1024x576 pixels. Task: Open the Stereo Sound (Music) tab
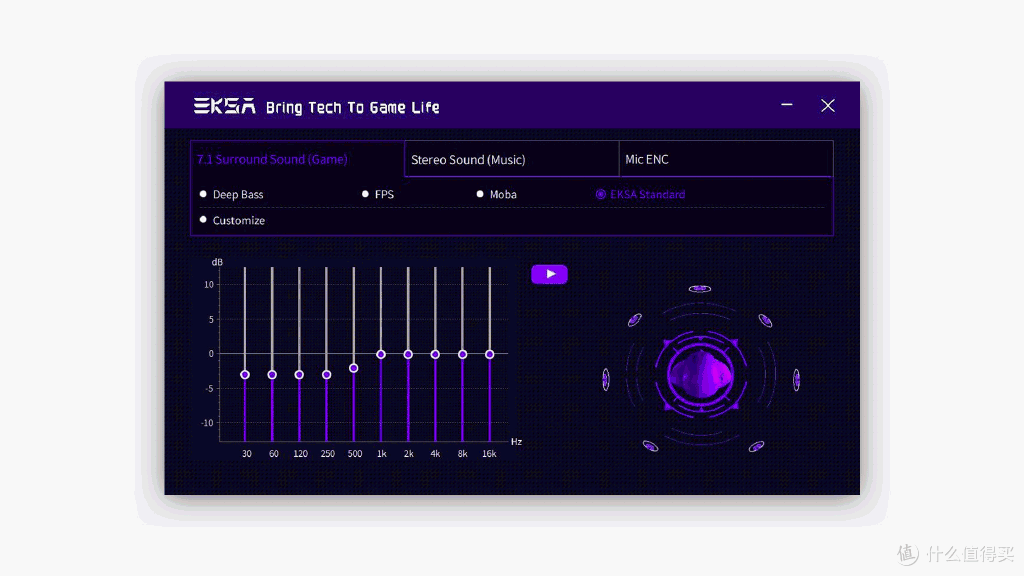[x=511, y=159]
